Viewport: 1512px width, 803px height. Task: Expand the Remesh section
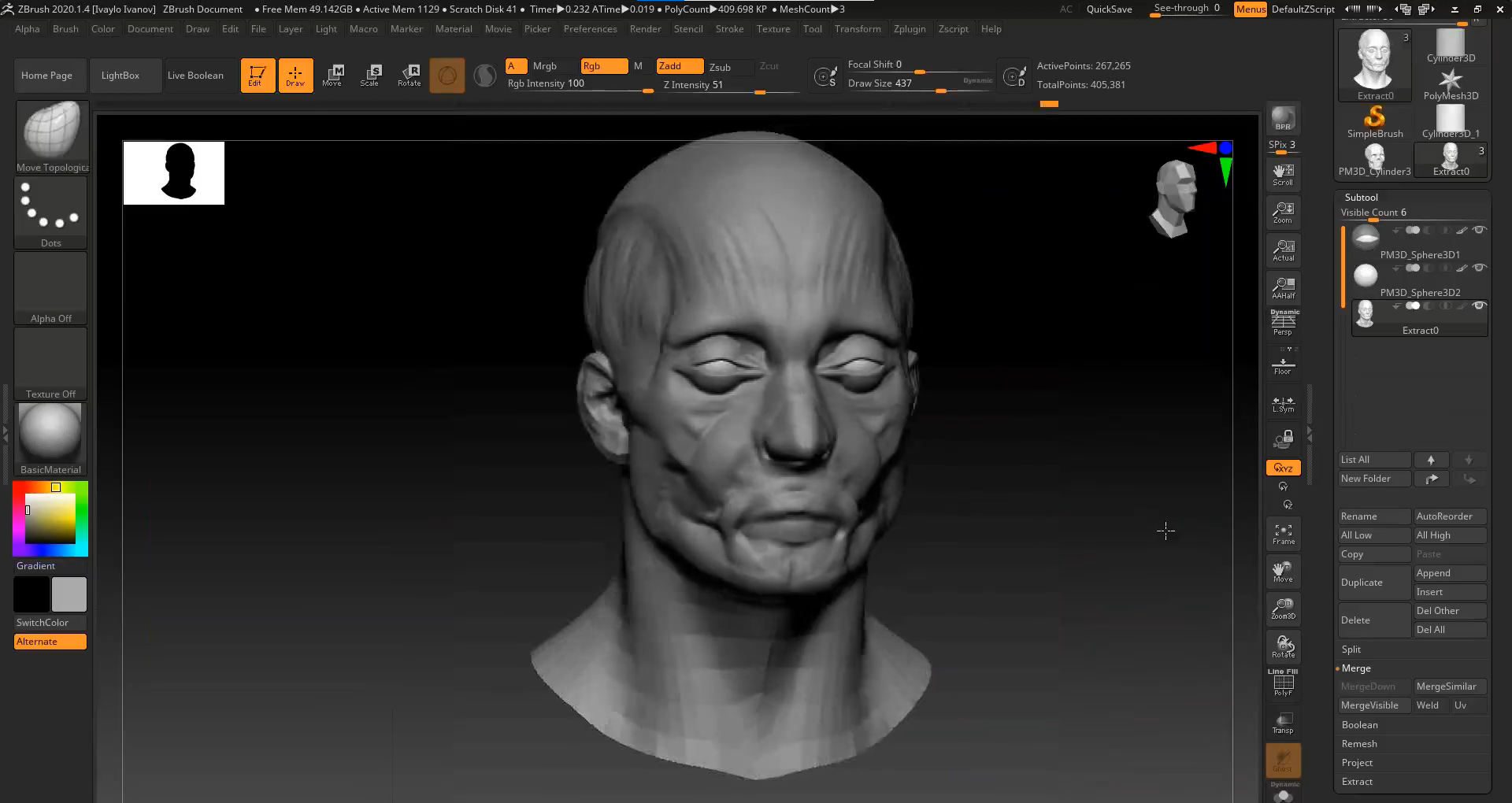[x=1359, y=744]
